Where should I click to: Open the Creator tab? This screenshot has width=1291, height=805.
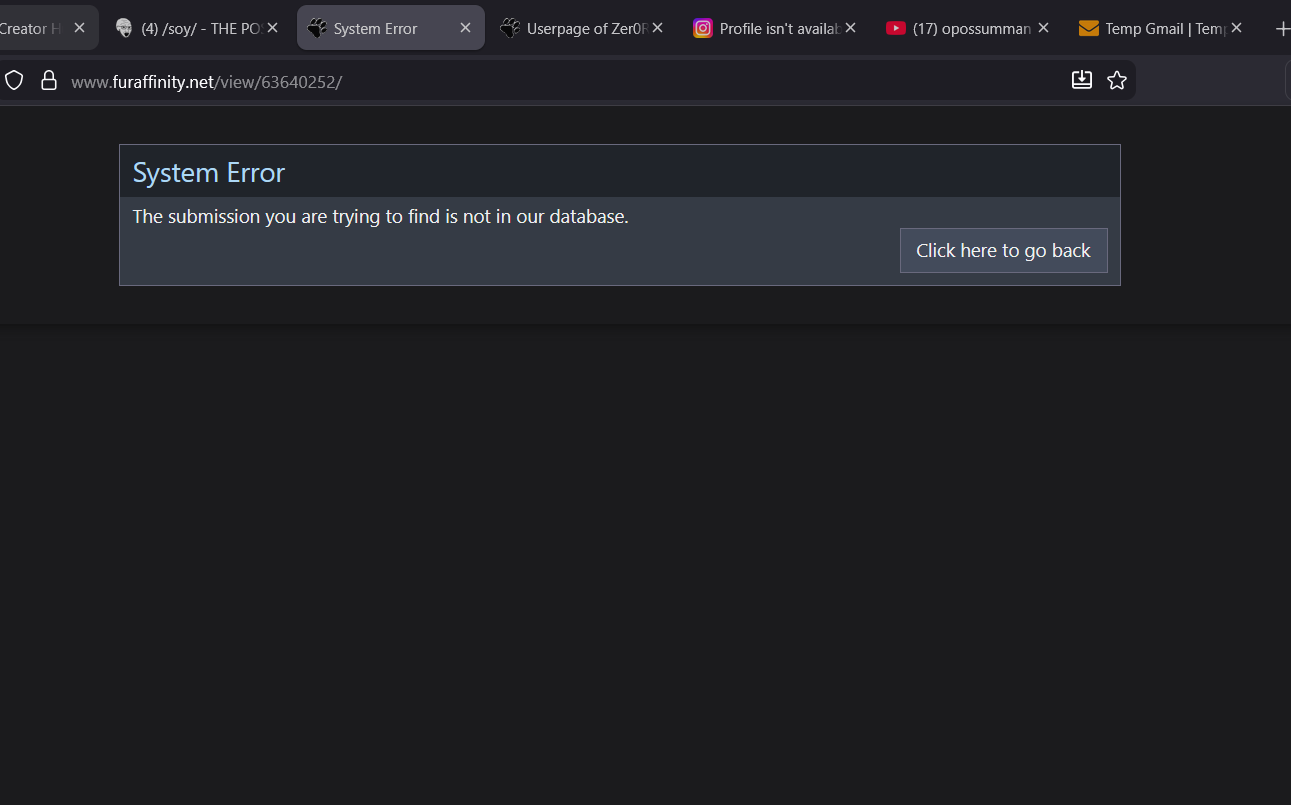pyautogui.click(x=30, y=29)
